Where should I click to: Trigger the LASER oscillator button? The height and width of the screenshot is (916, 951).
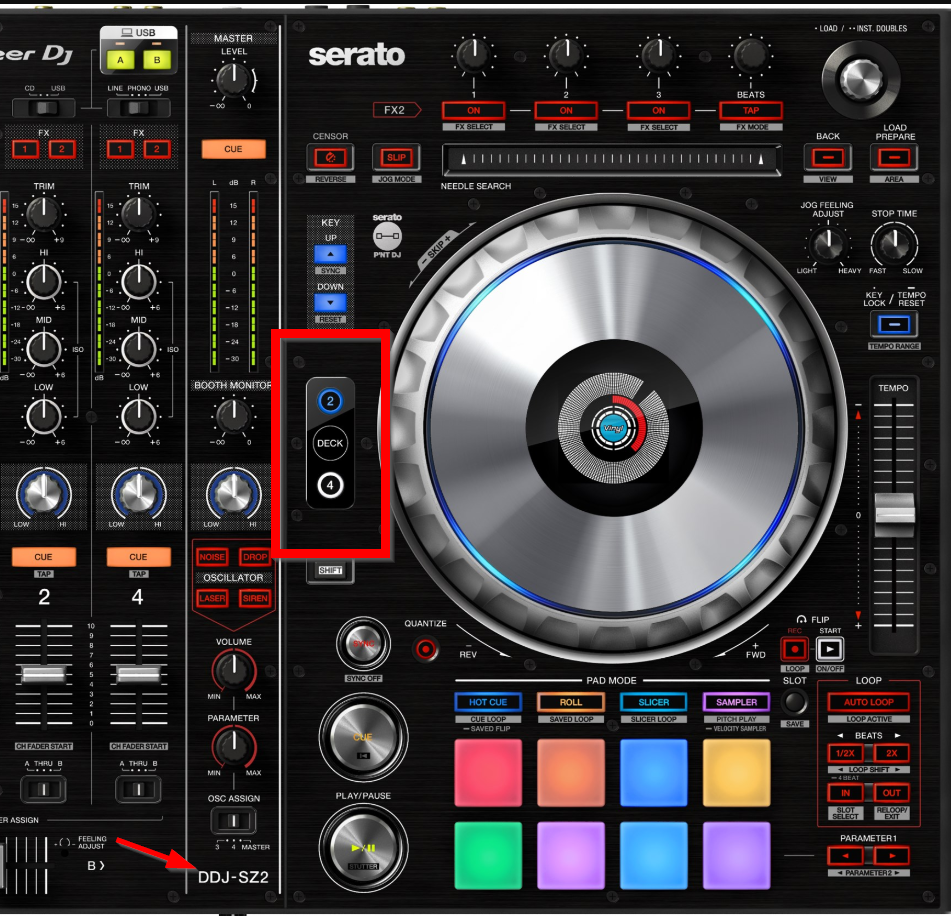pos(212,598)
